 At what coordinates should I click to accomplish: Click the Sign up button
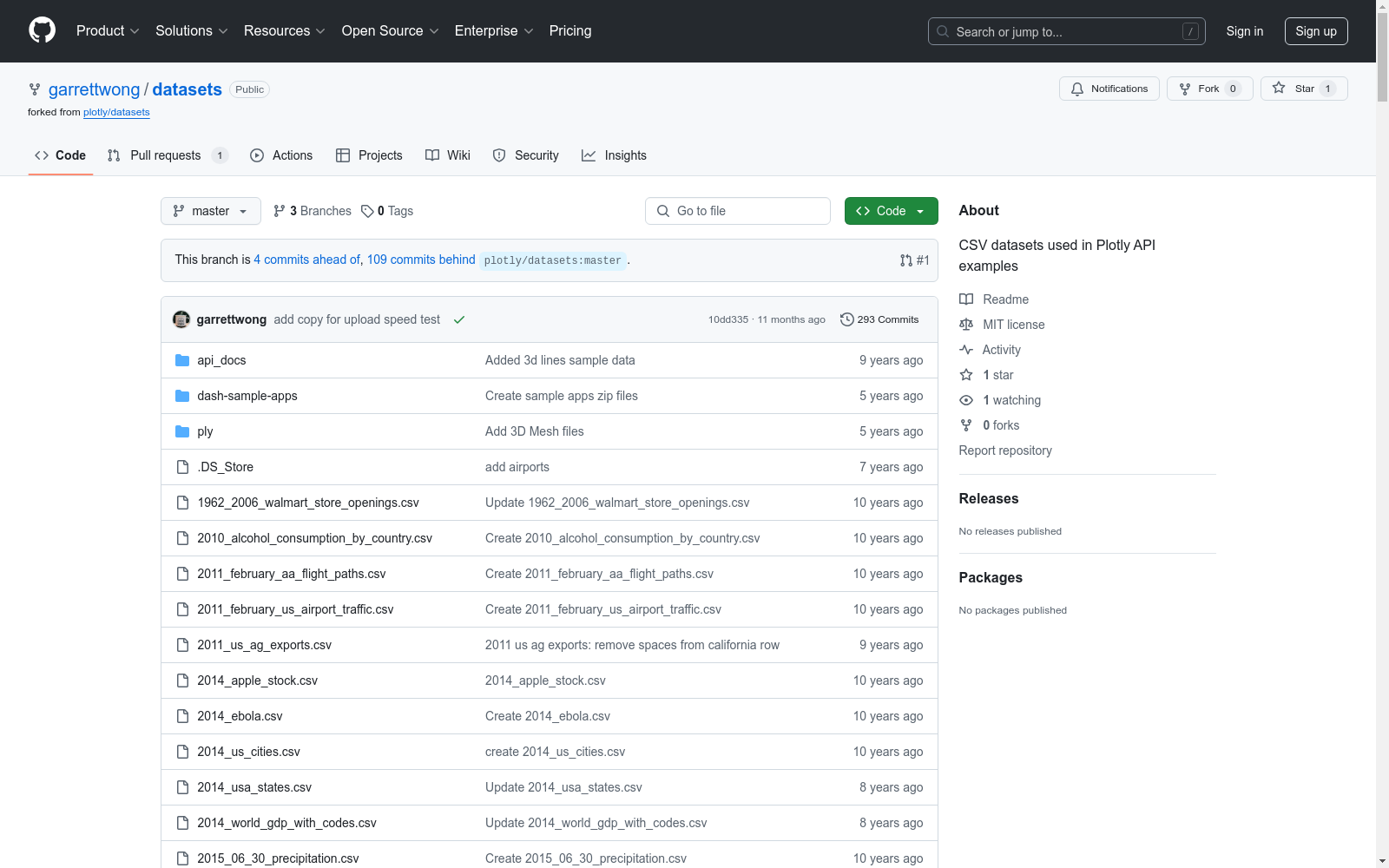1316,31
